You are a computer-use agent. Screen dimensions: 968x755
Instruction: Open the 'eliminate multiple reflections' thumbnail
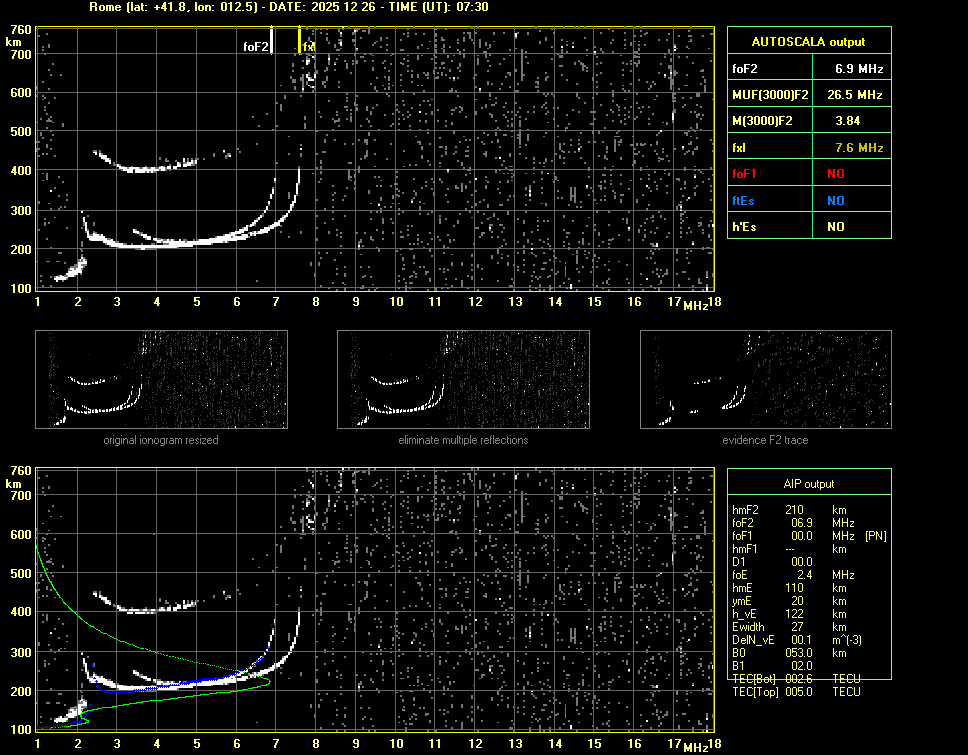click(463, 381)
